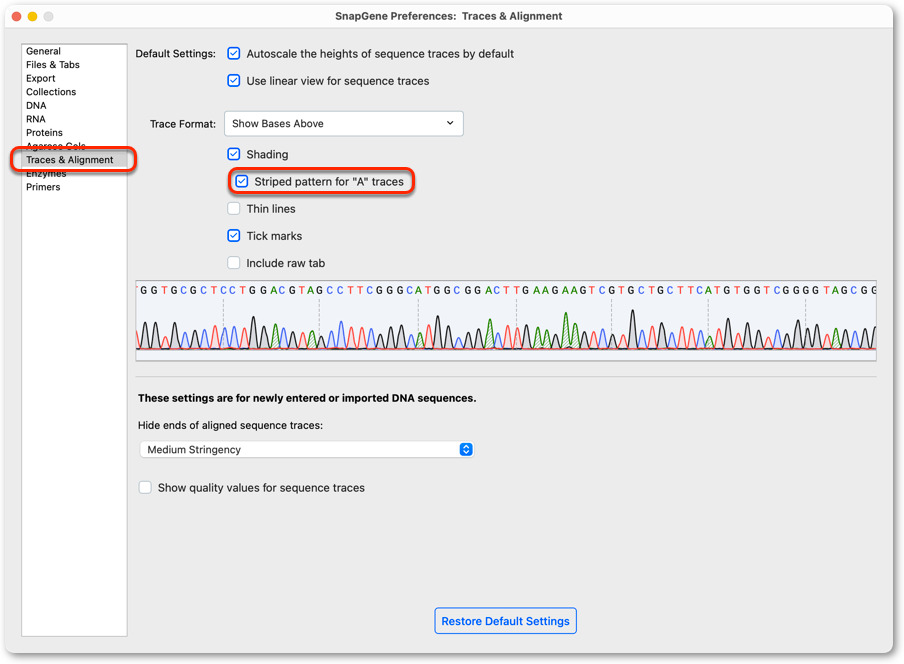Viewport: 904px width, 664px height.
Task: Uncheck Striped pattern for "A" traces
Action: (x=242, y=182)
